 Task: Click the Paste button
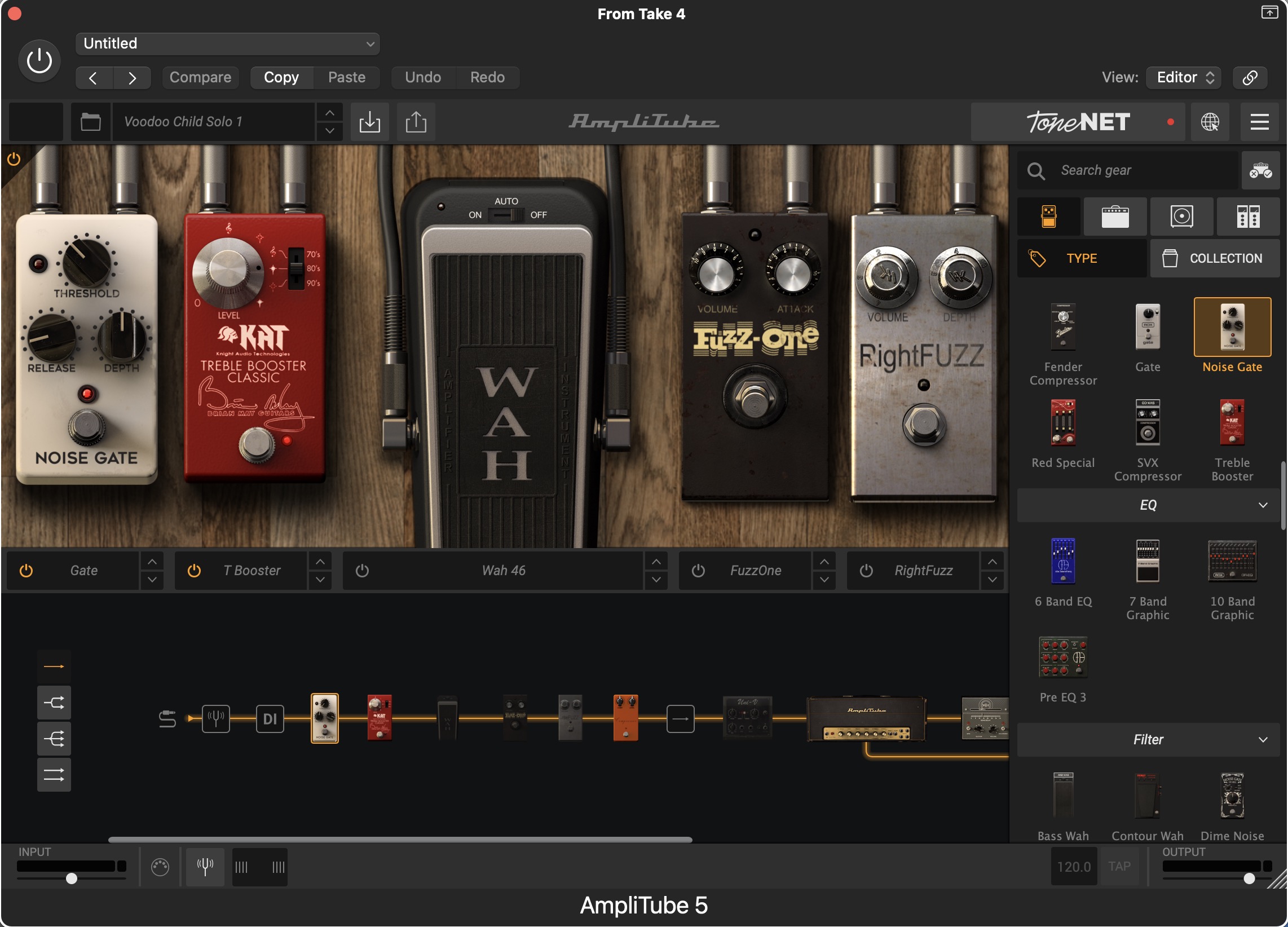point(346,78)
